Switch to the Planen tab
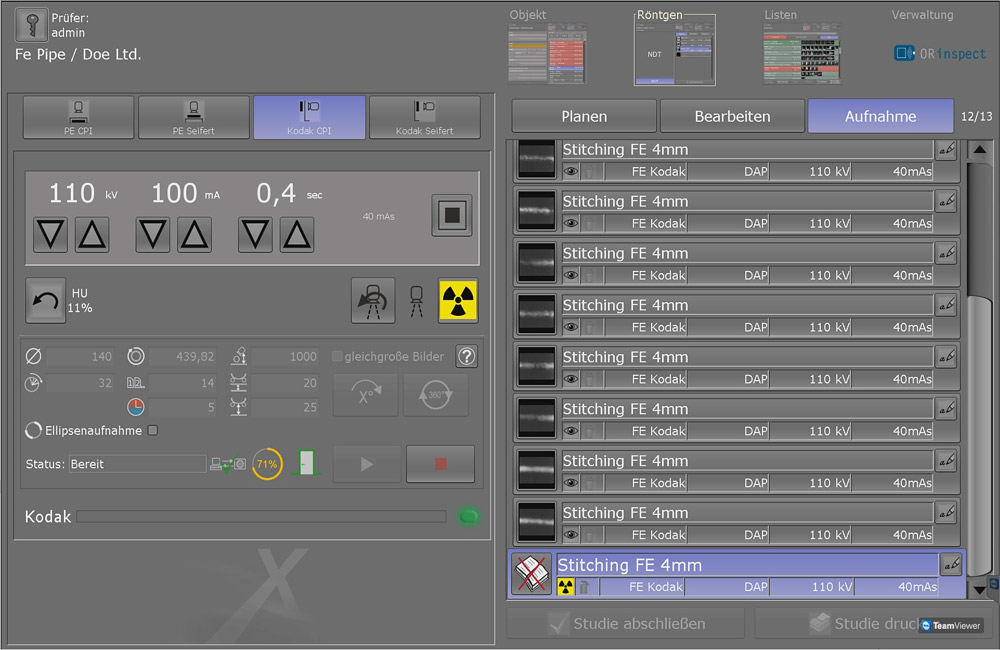 584,116
